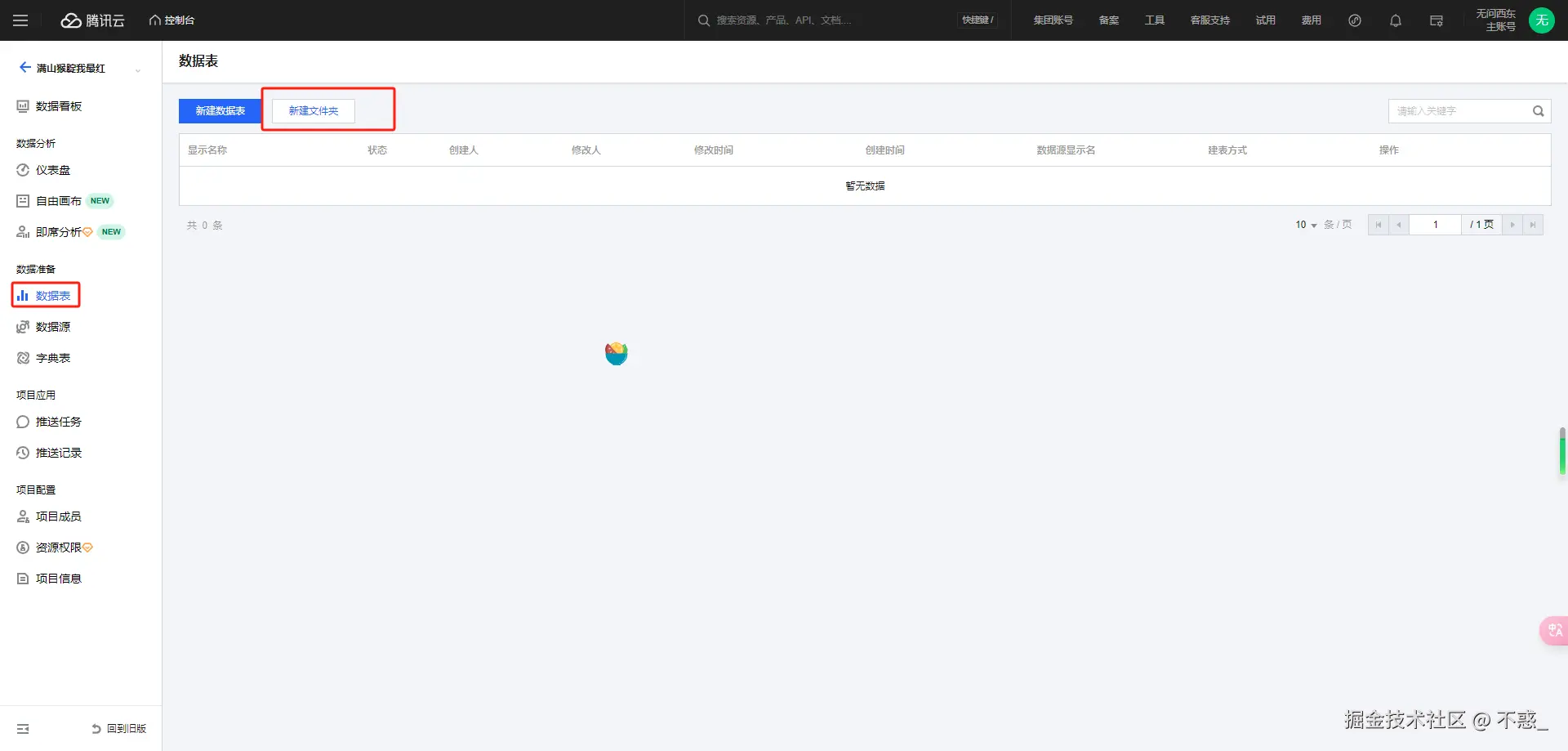Click the 新建数据表 button

pyautogui.click(x=220, y=111)
